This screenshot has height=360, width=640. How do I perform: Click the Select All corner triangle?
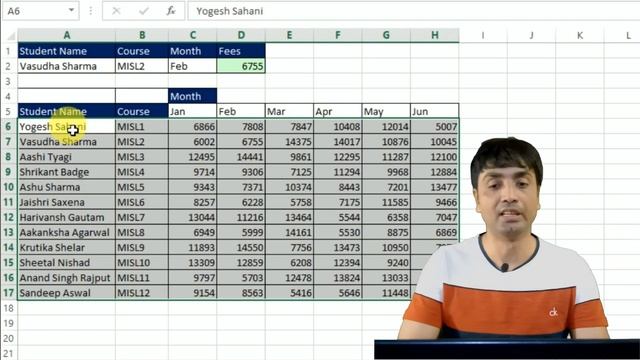(x=11, y=36)
